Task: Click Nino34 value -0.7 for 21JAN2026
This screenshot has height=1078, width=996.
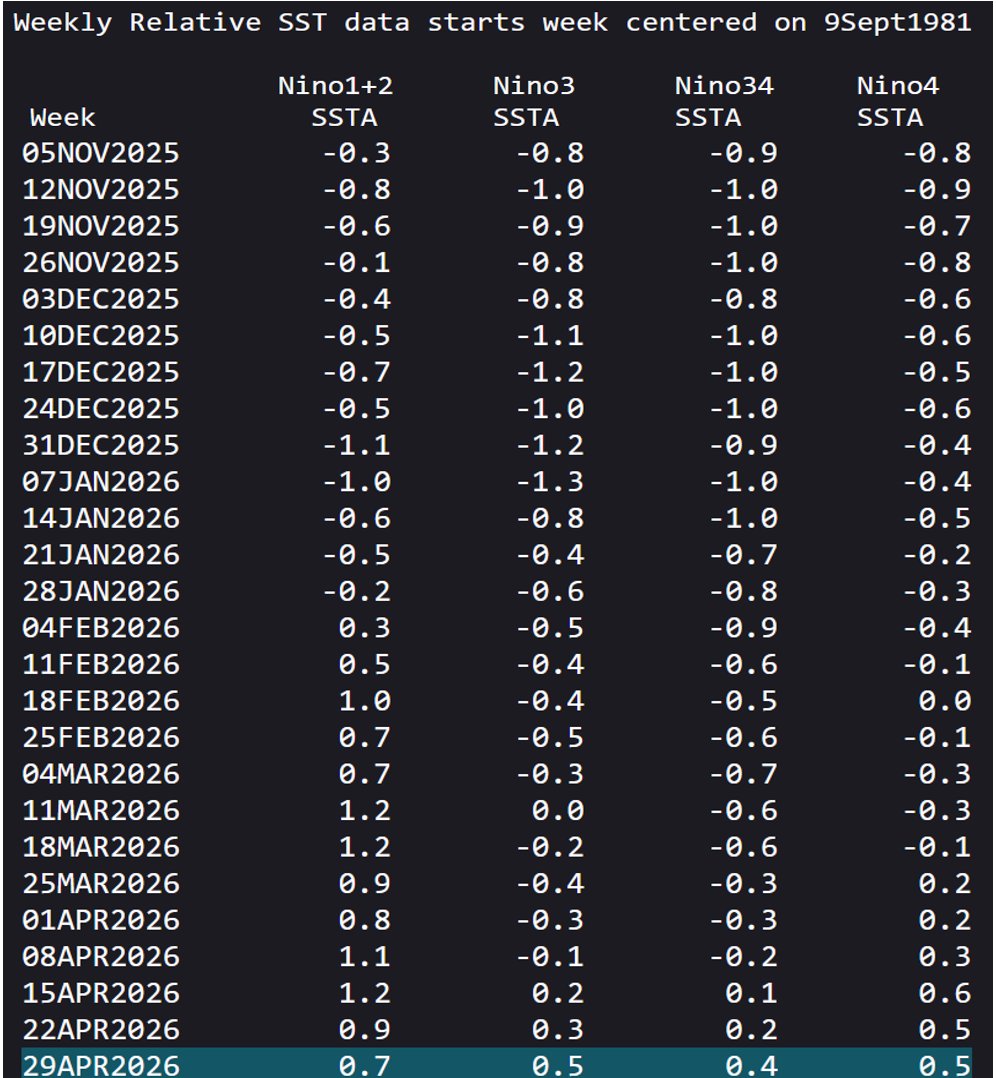Action: 744,554
